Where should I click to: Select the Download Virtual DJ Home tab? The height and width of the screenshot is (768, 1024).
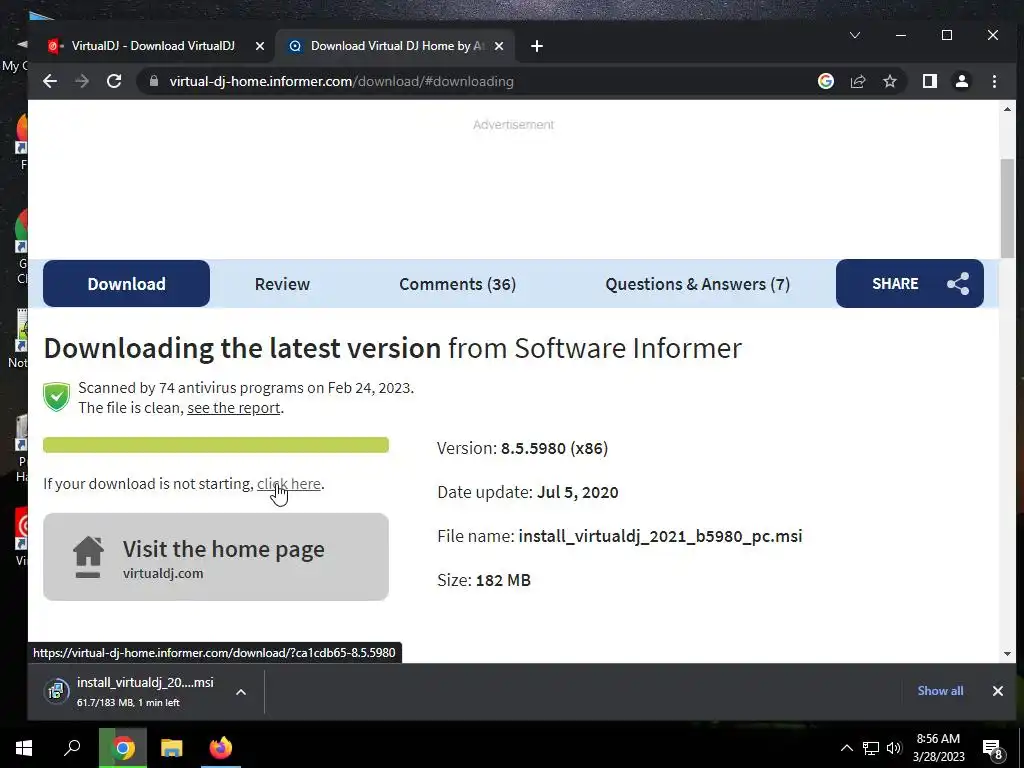click(x=395, y=46)
